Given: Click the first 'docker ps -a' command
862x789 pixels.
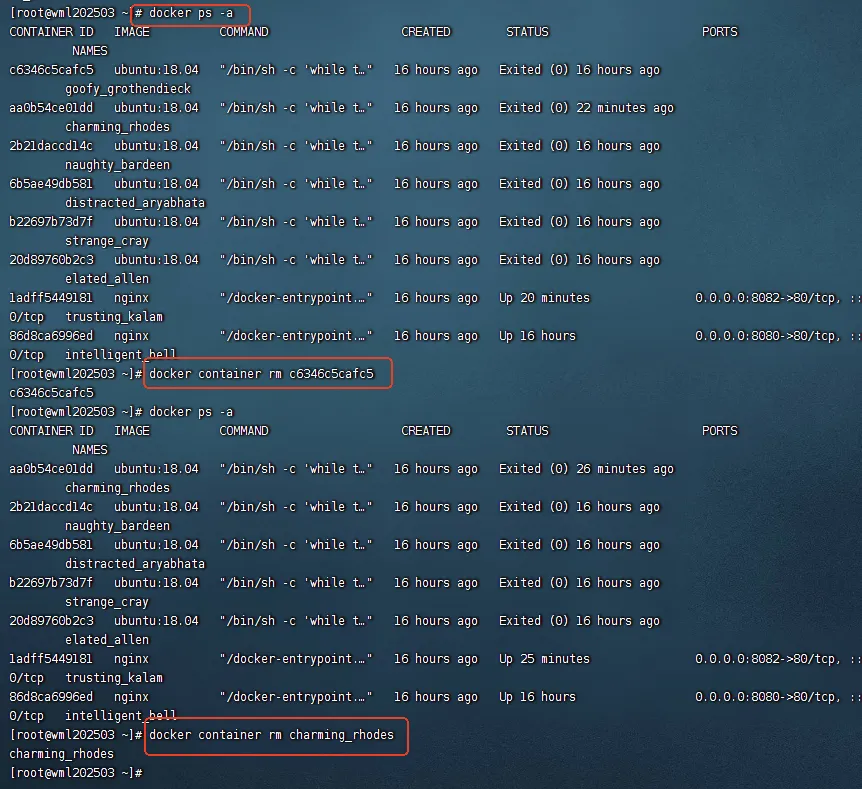Looking at the screenshot, I should pyautogui.click(x=191, y=13).
